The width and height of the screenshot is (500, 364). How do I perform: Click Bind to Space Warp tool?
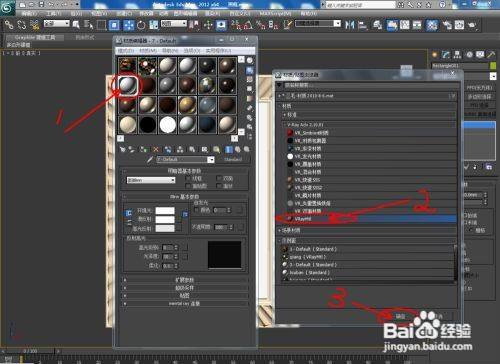(x=35, y=25)
